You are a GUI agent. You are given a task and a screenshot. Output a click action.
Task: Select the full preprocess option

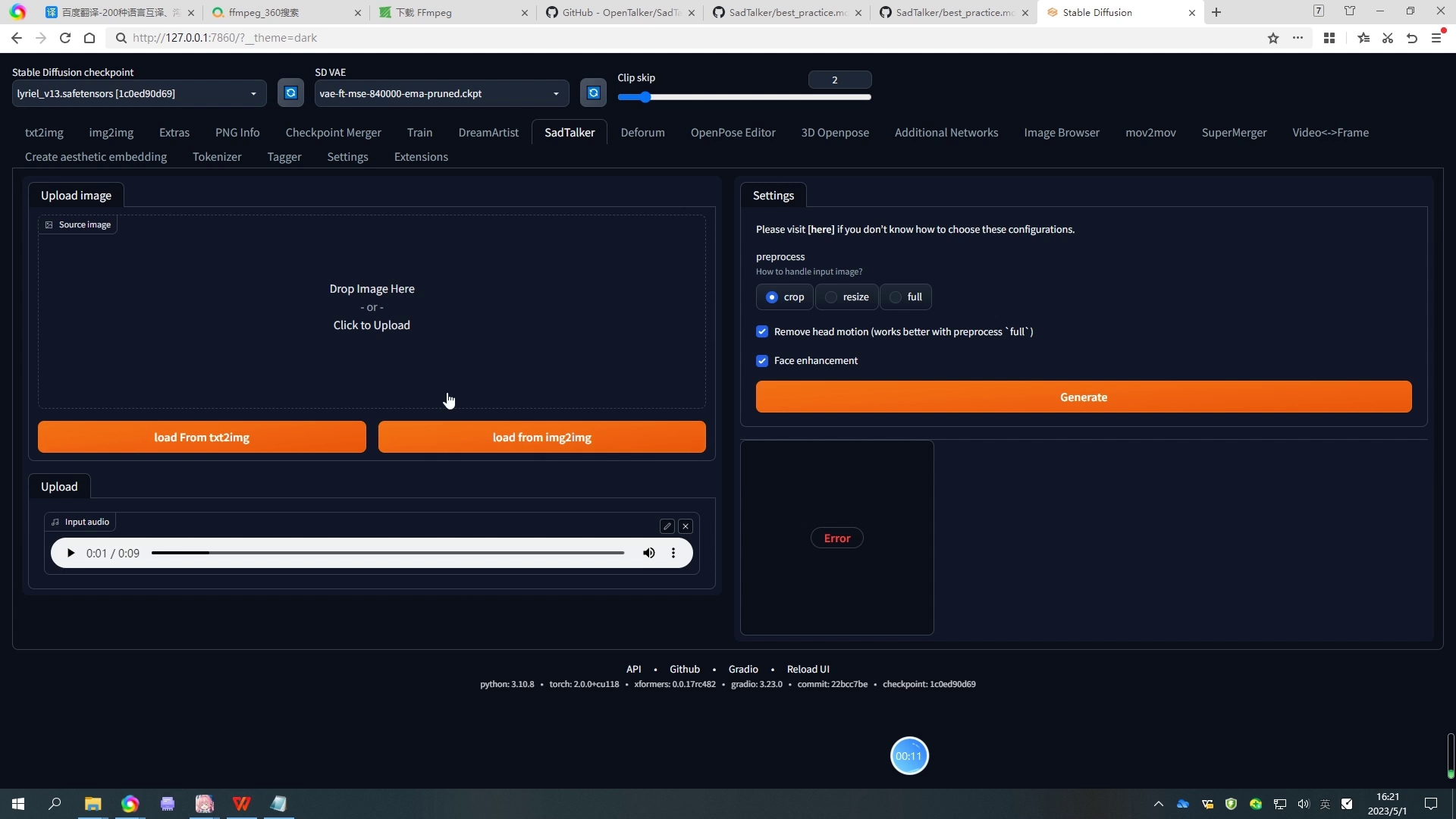coord(906,297)
